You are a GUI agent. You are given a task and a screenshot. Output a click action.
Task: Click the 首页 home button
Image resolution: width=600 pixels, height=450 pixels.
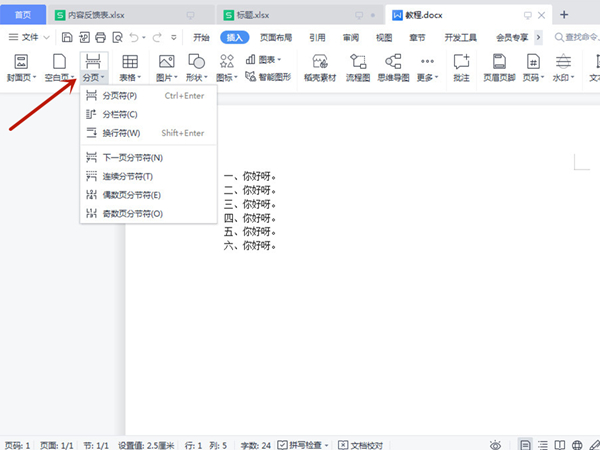click(x=22, y=15)
